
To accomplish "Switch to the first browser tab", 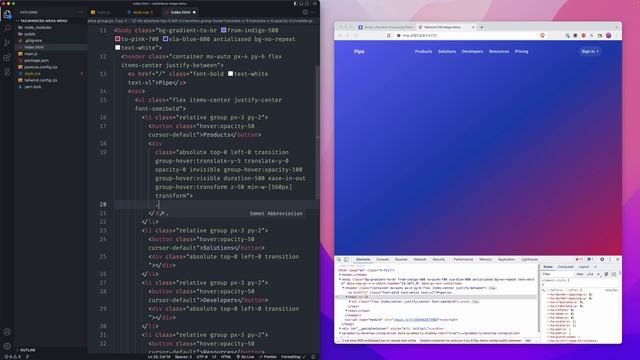I will tap(385, 27).
